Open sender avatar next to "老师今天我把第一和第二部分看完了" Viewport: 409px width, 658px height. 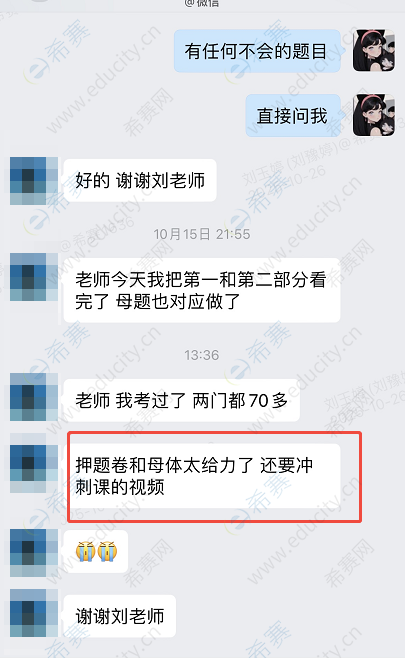point(34,277)
